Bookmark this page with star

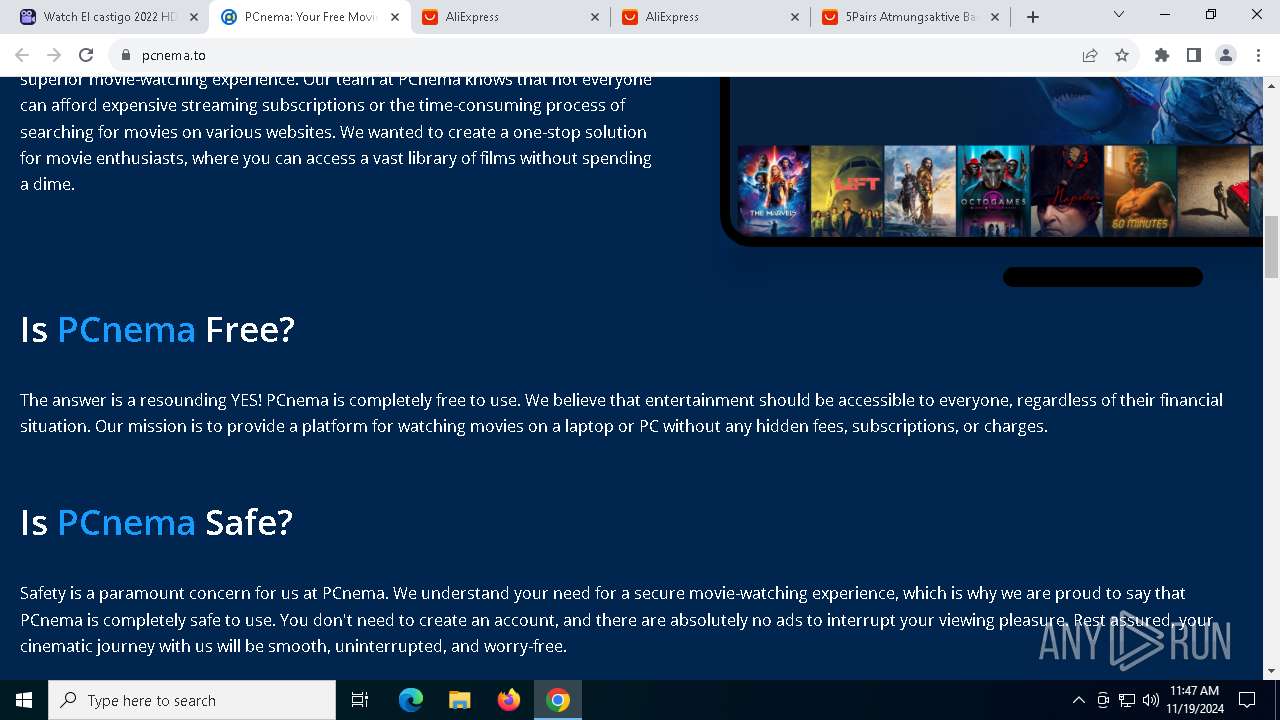1122,55
